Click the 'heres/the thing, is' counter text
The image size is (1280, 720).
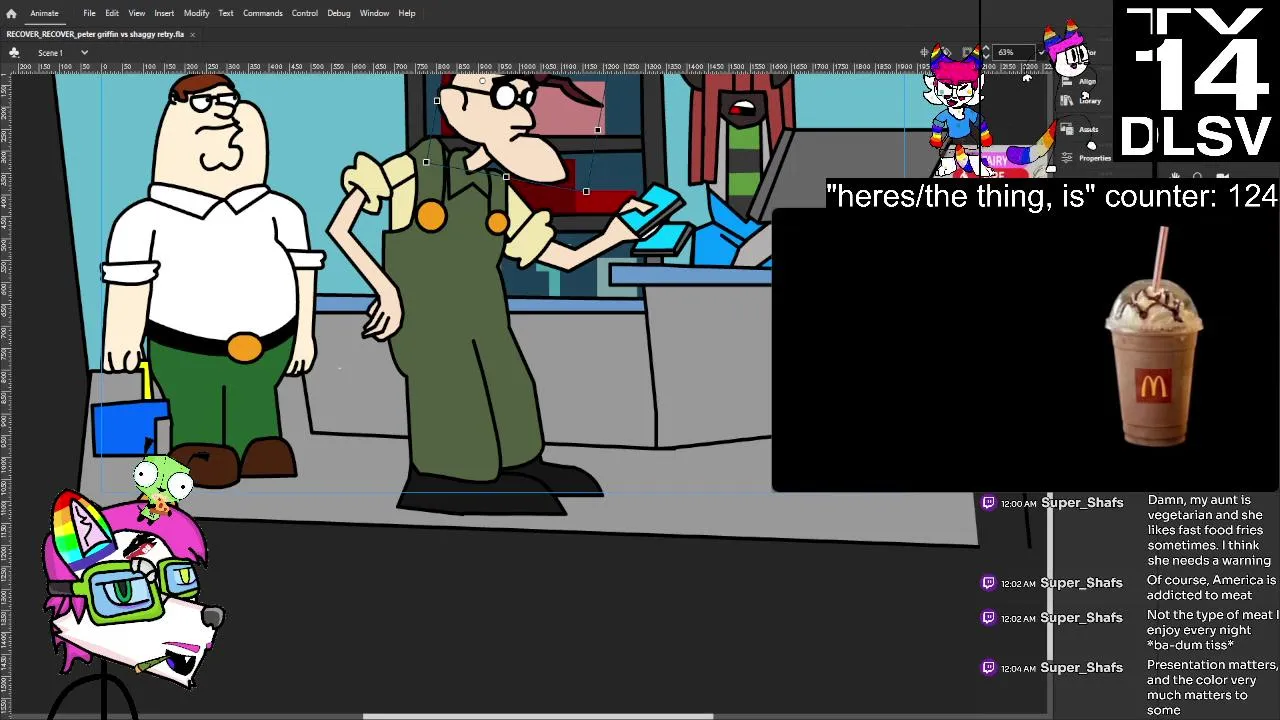[1051, 196]
